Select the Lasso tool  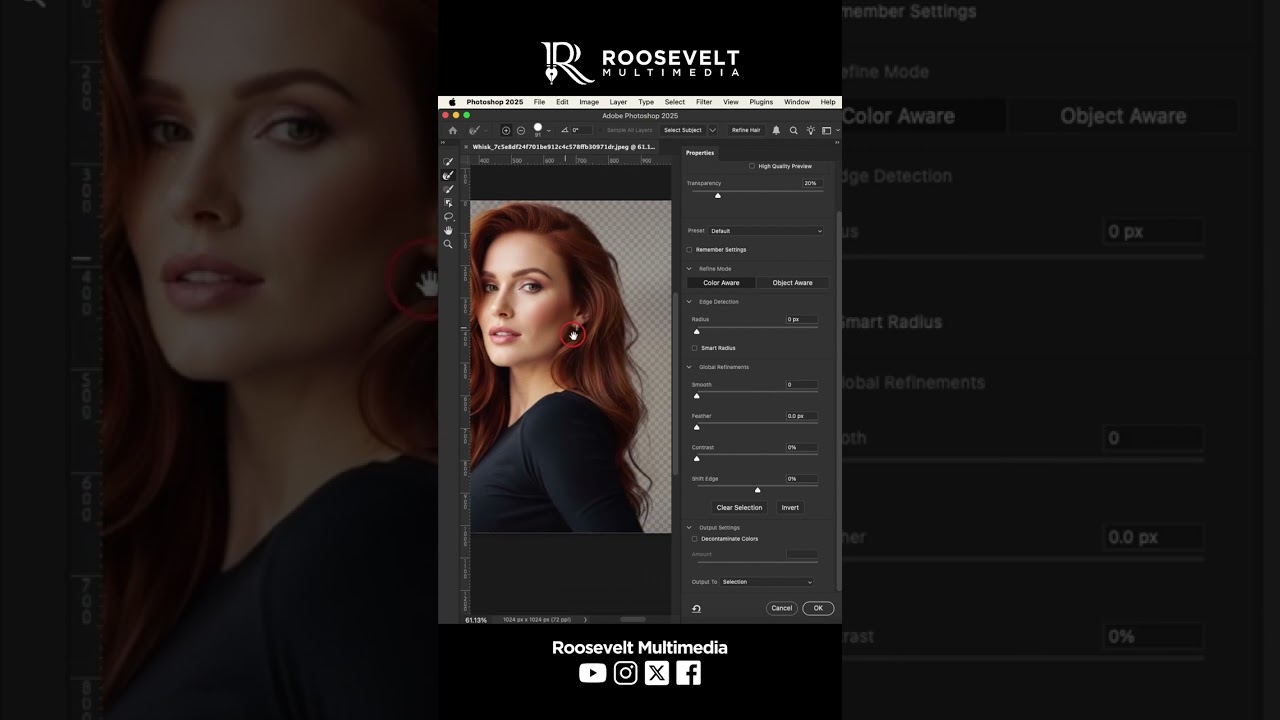tap(448, 216)
